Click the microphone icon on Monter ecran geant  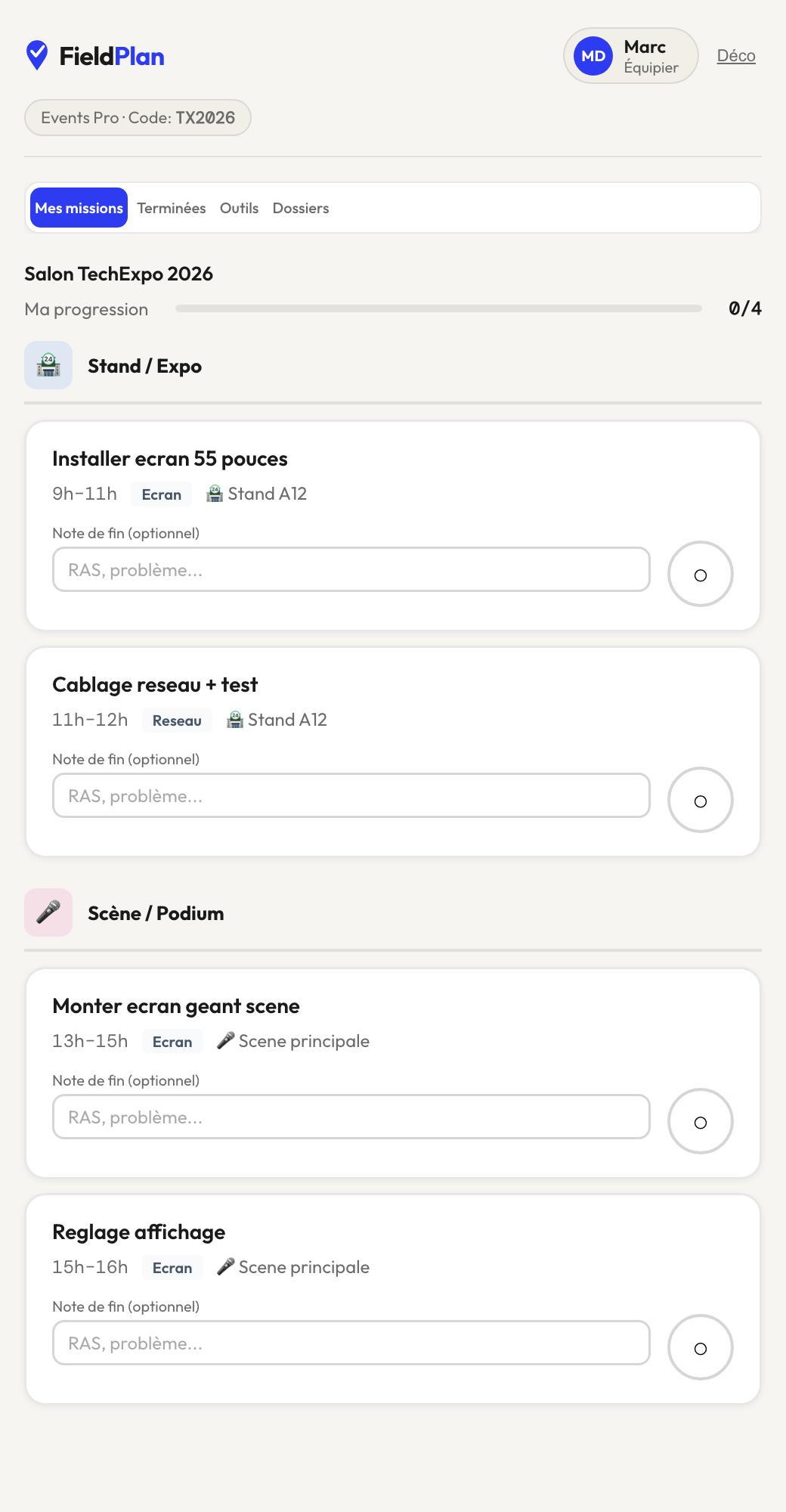pos(225,1041)
